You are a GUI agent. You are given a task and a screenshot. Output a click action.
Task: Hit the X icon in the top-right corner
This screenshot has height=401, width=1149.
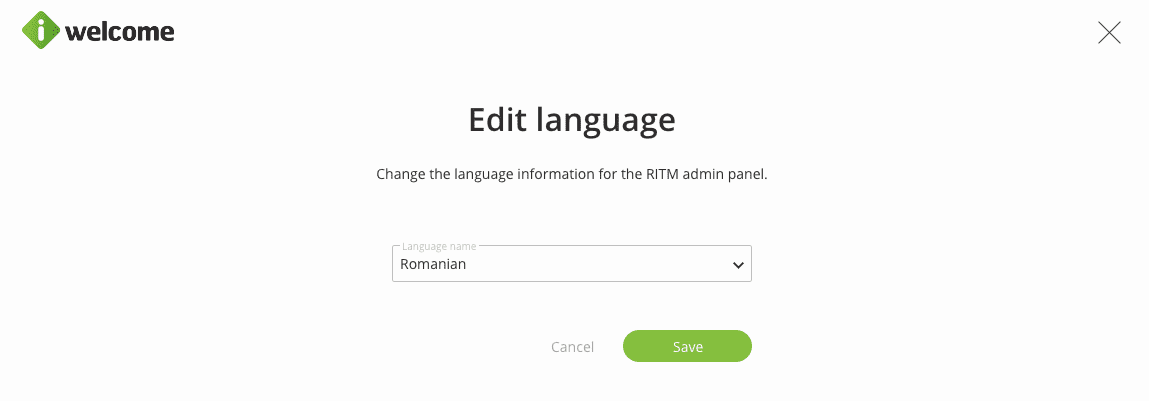[x=1109, y=33]
